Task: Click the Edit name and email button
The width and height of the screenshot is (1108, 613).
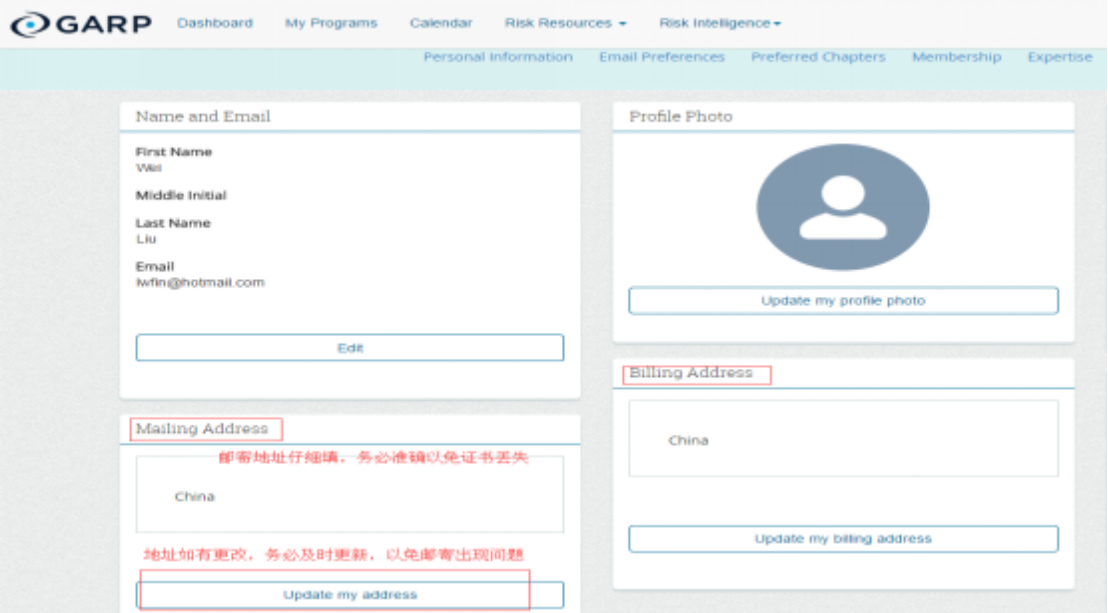Action: (x=350, y=348)
